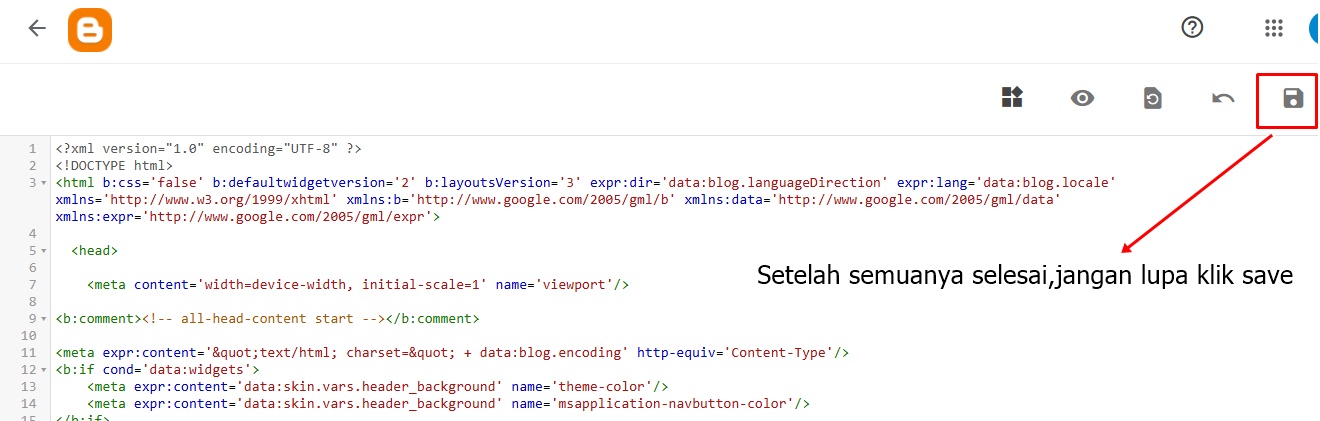Screen dimensions: 1320x421
Task: Place cursor in DOCTYPE html line
Action: pos(114,166)
